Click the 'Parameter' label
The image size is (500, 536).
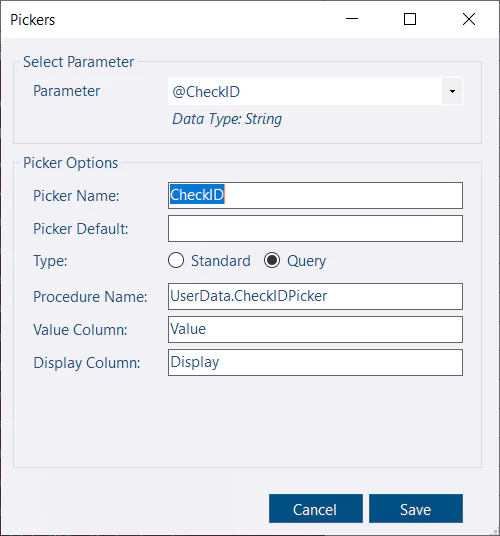67,91
